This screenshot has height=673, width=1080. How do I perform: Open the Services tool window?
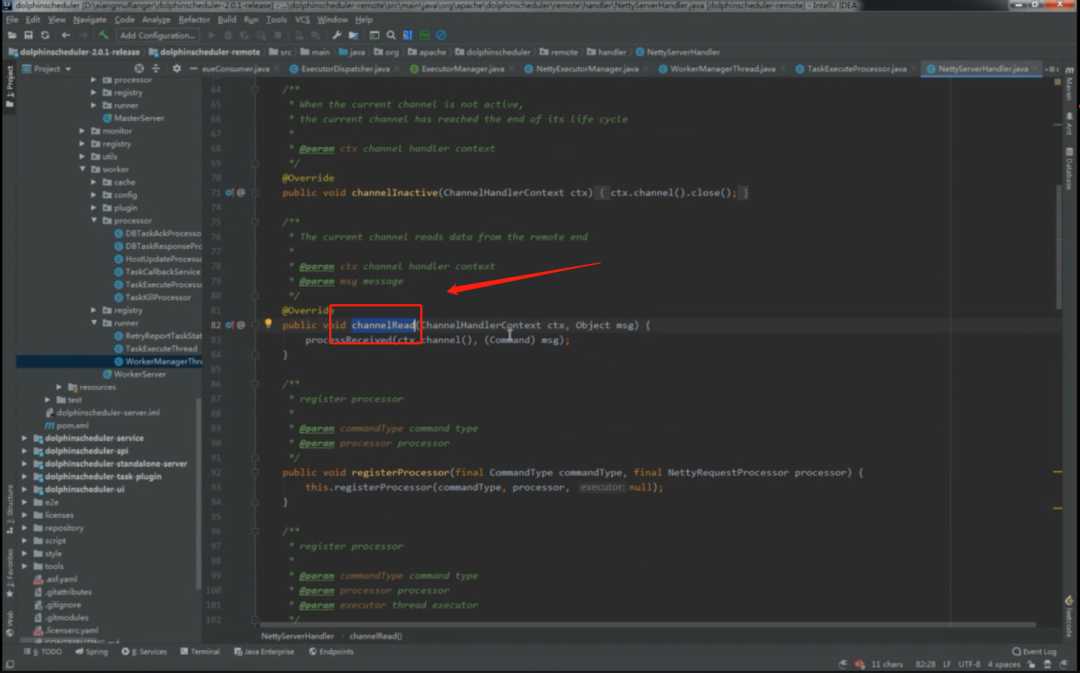(144, 652)
